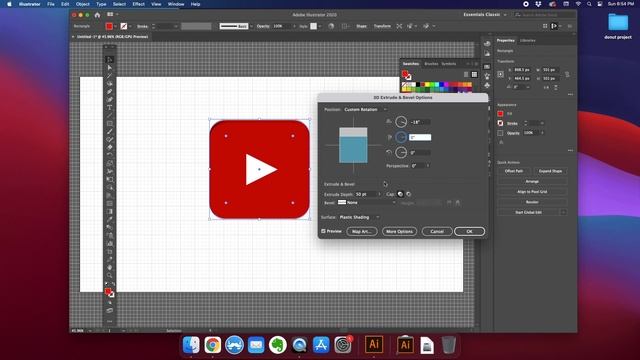The width and height of the screenshot is (640, 360).
Task: Toggle the Preview checkbox
Action: tap(323, 231)
